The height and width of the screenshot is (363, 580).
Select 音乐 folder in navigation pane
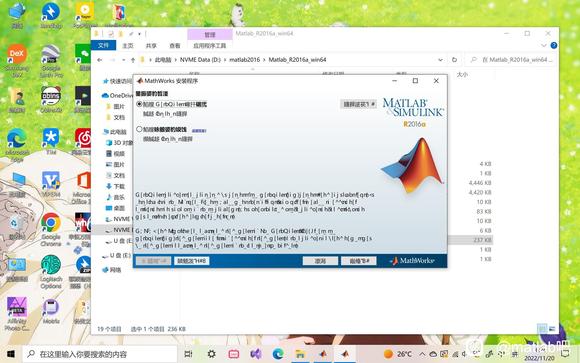tap(115, 197)
